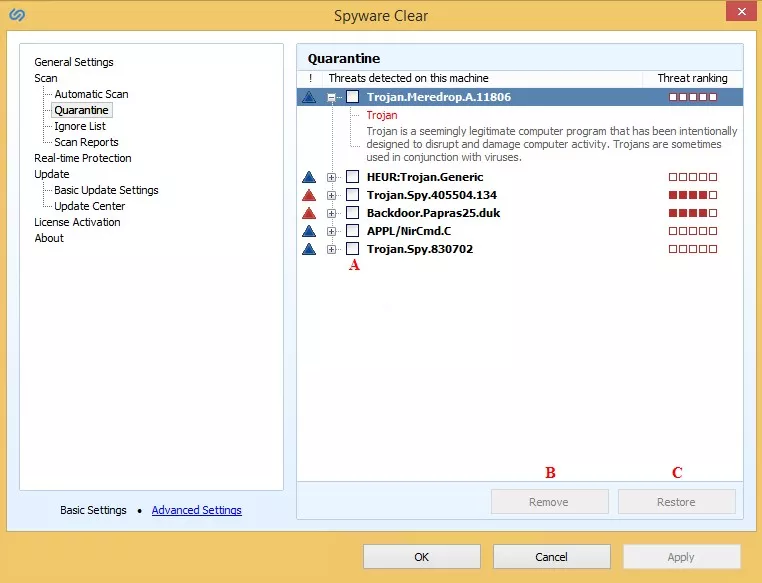Image resolution: width=762 pixels, height=583 pixels.
Task: Expand the HEUR:Trojan.Generic entry
Action: click(x=331, y=178)
